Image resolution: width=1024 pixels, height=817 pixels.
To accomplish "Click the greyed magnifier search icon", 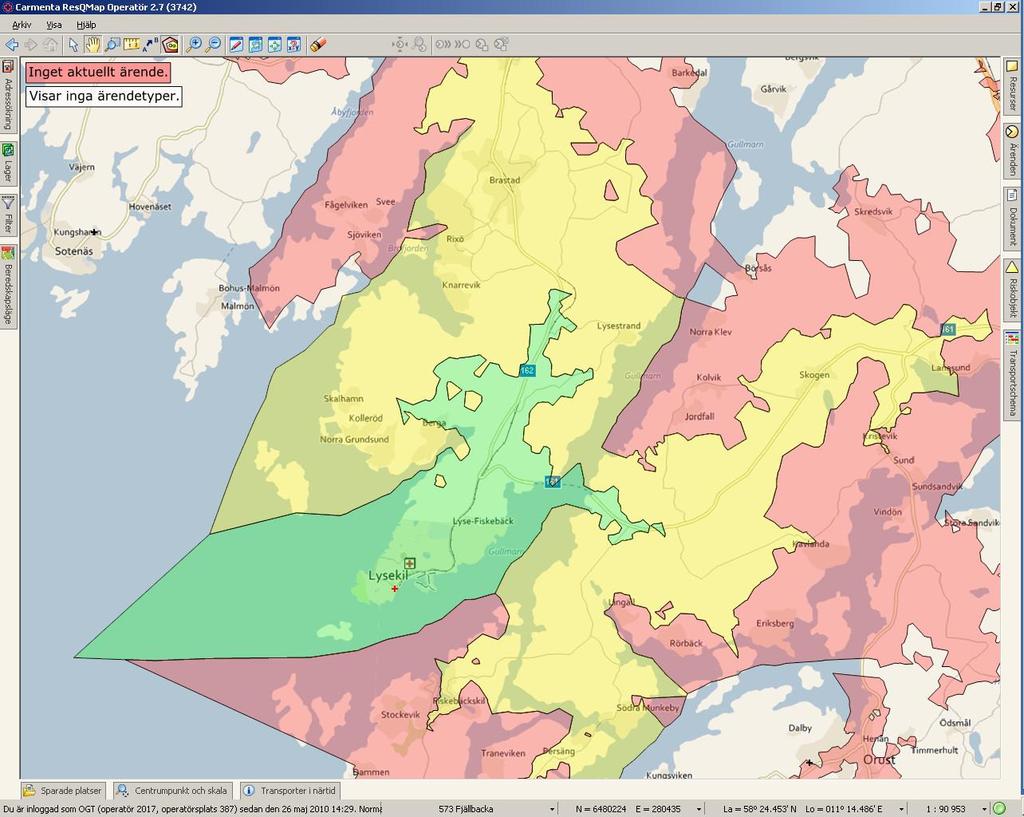I will pos(419,44).
